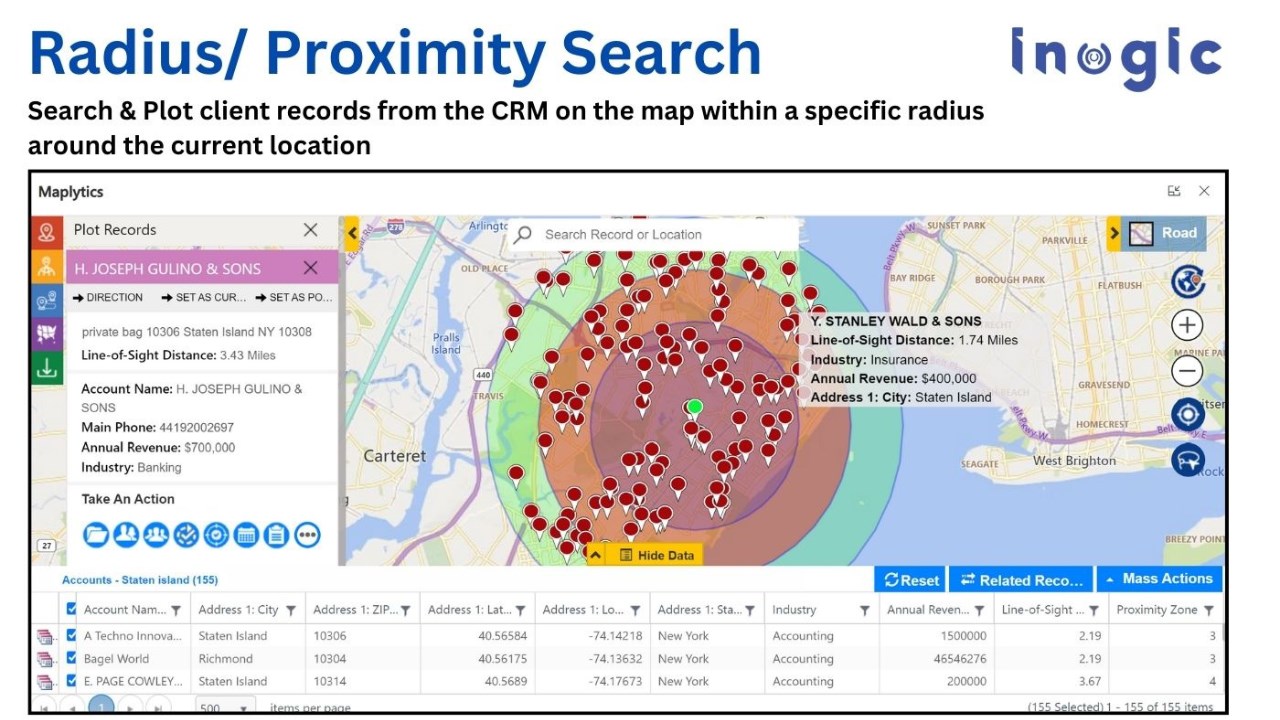Open record icon for E. PAGE COWLEY row
This screenshot has height=720, width=1280.
(x=44, y=681)
